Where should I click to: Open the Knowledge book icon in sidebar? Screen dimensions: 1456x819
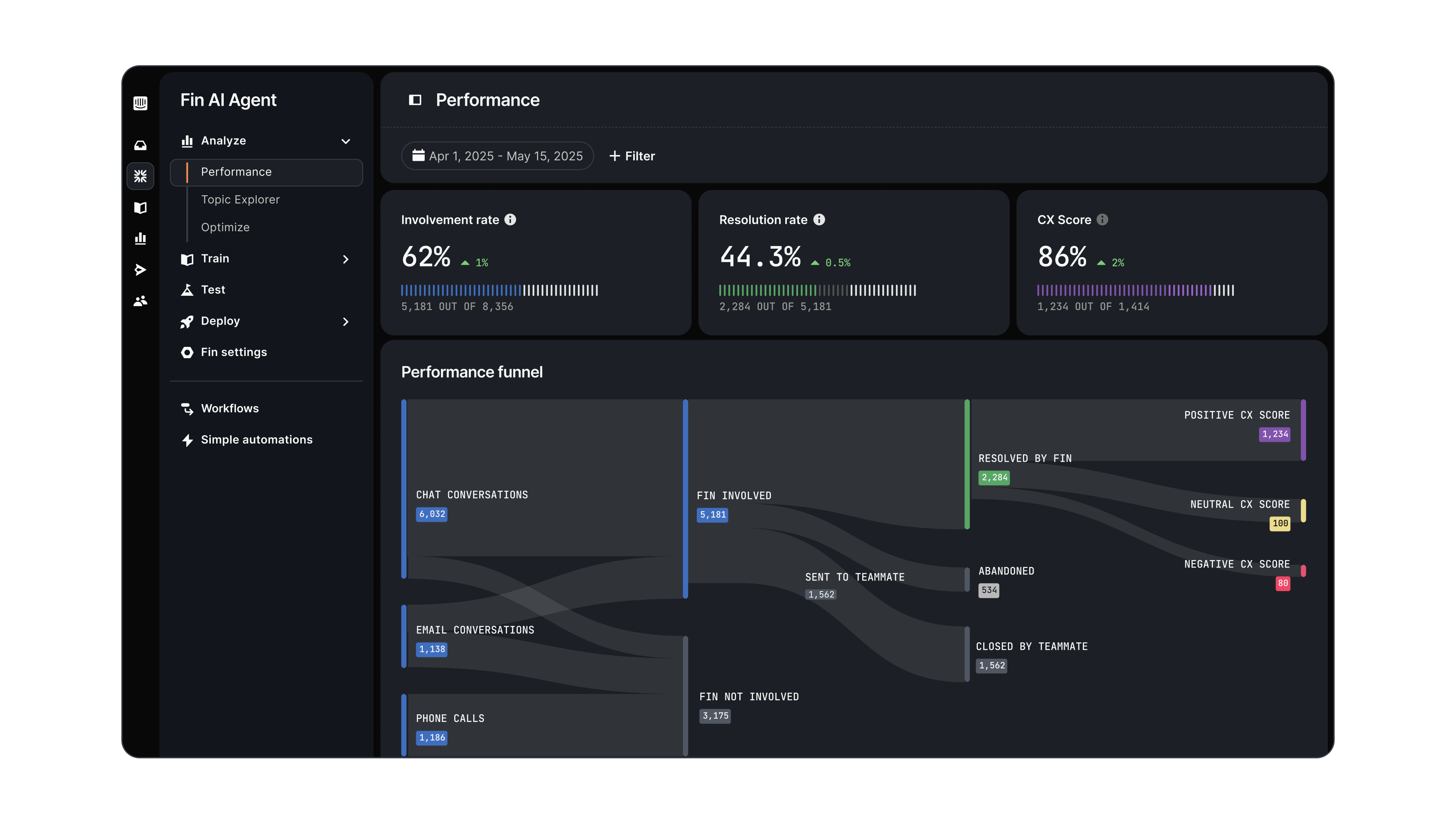coord(140,207)
